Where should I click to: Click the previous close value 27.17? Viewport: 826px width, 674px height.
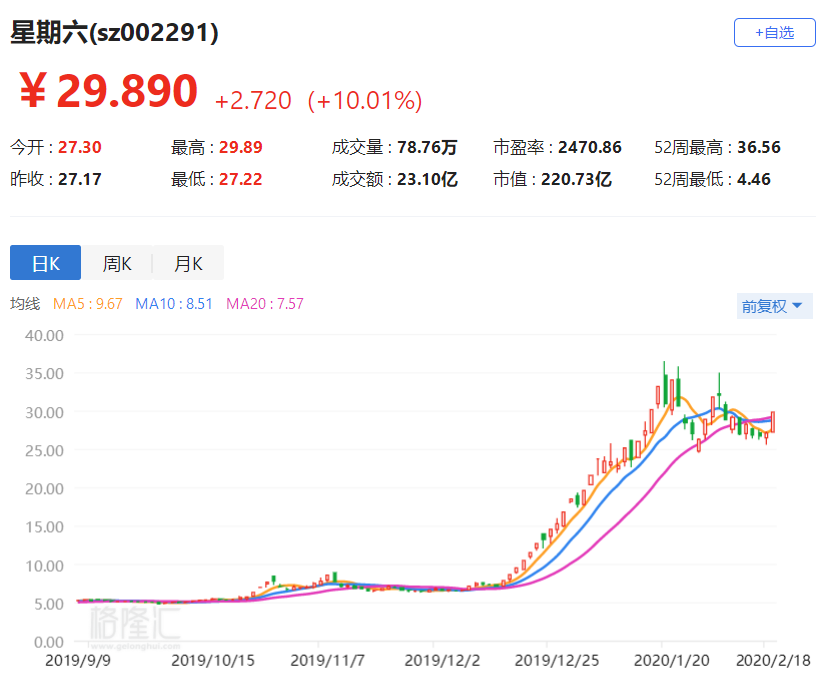[80, 179]
